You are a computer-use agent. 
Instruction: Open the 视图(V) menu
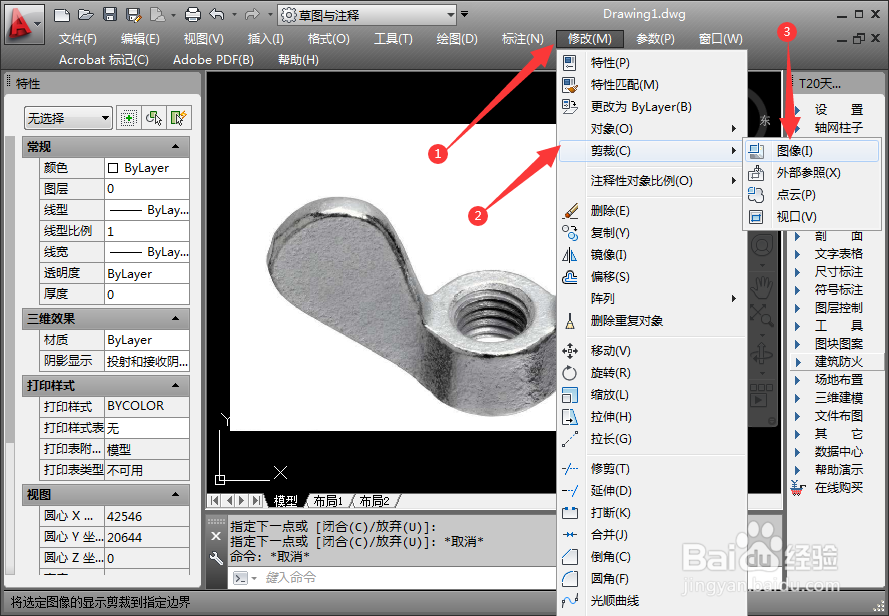(x=204, y=39)
